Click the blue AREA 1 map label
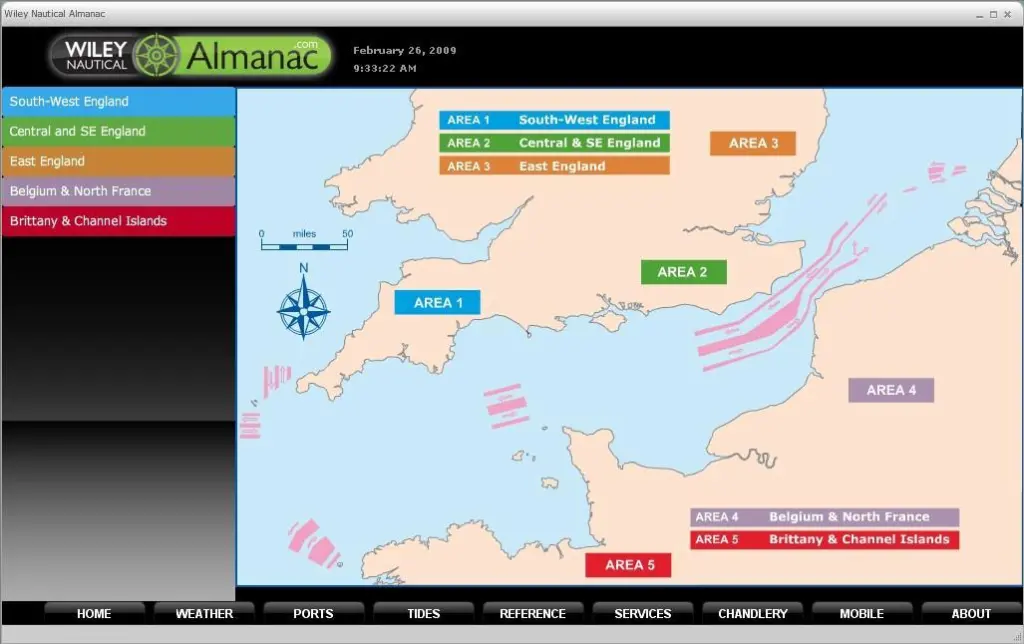 (438, 302)
